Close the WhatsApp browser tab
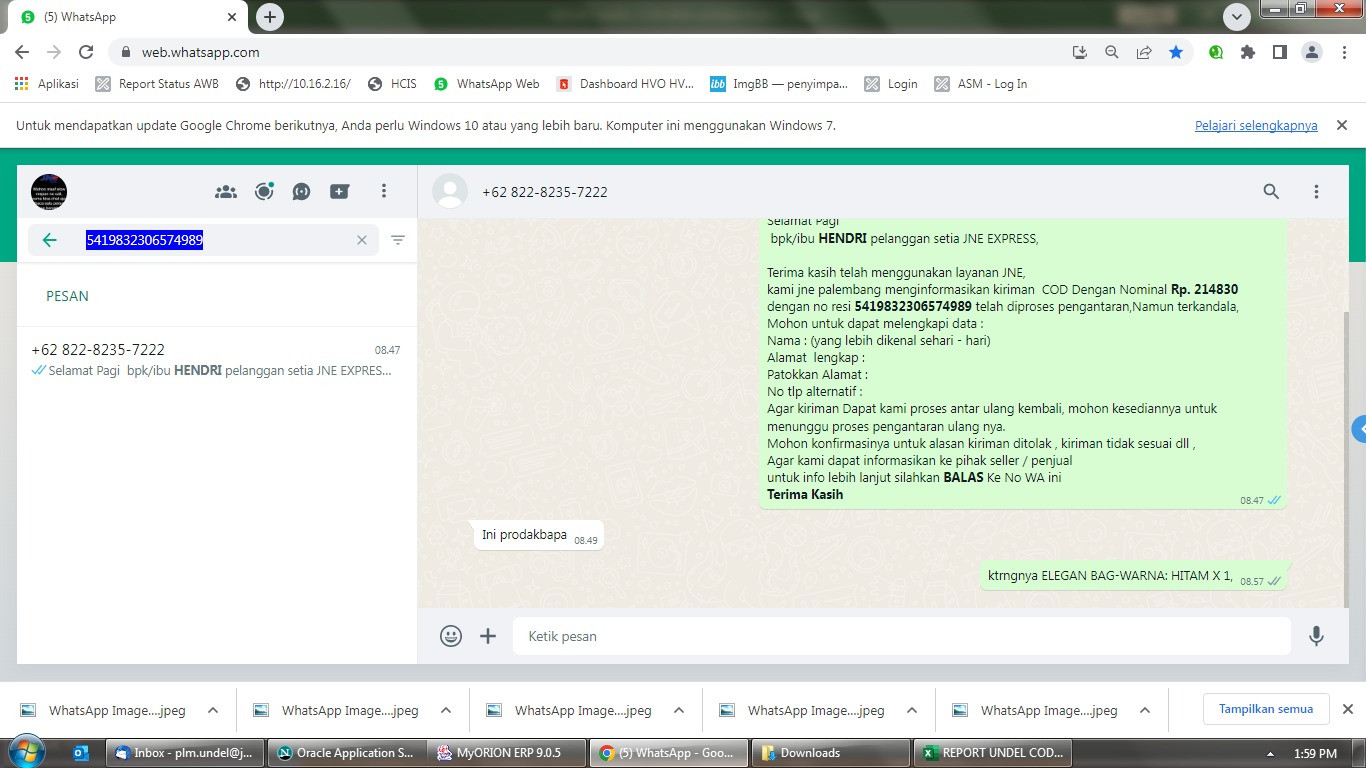Image resolution: width=1366 pixels, height=768 pixels. (232, 17)
